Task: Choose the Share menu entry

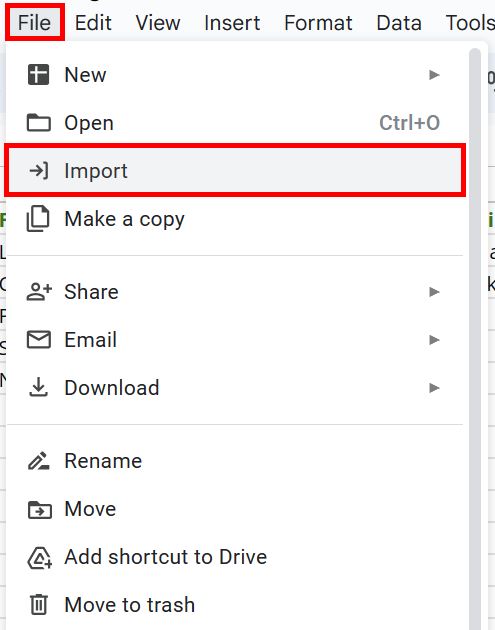Action: 235,292
